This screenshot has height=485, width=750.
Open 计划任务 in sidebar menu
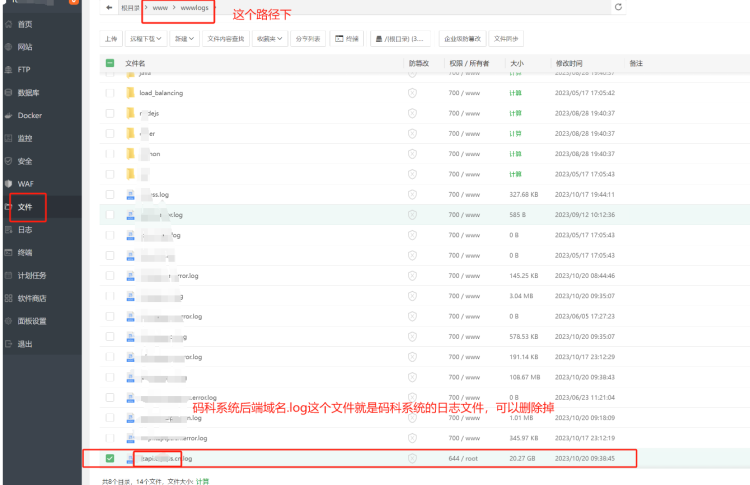(32, 275)
